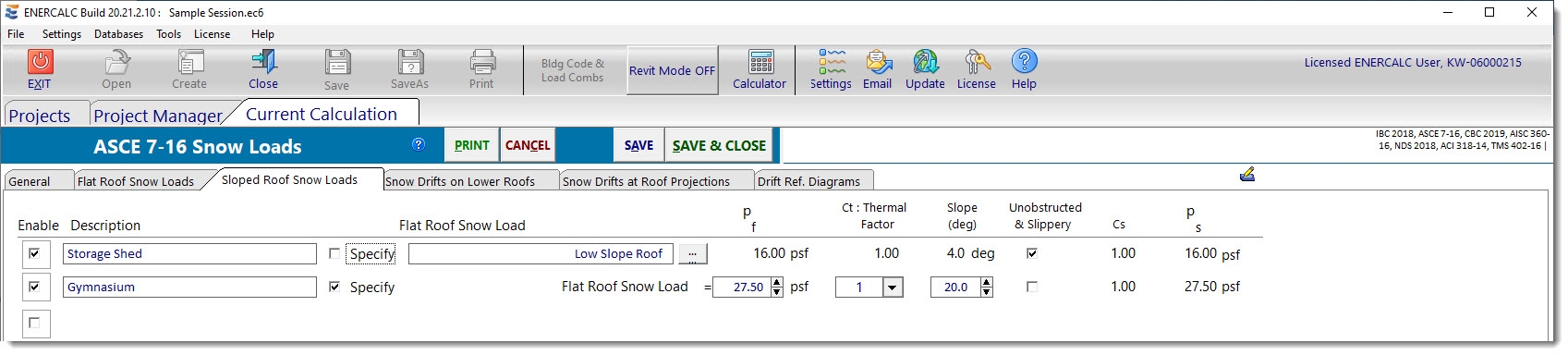Click the Email envelope icon
1568x355 pixels.
pos(878,62)
